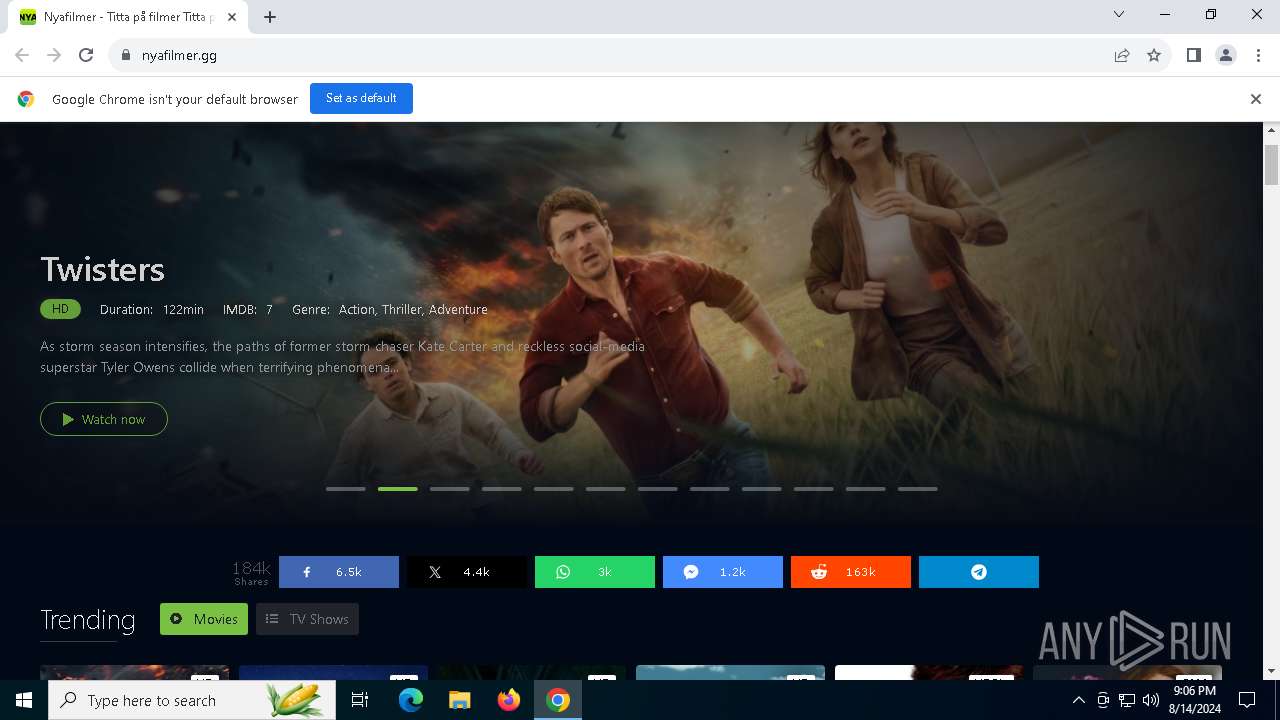The width and height of the screenshot is (1280, 720).
Task: Switch to Trending TV Shows tab
Action: [x=307, y=619]
